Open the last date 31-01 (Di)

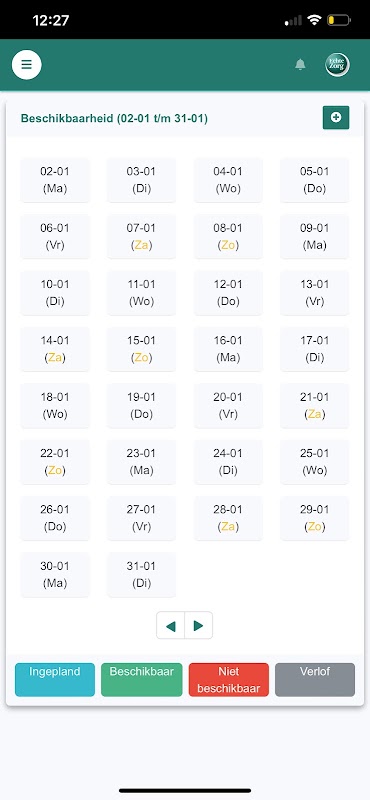tap(141, 574)
